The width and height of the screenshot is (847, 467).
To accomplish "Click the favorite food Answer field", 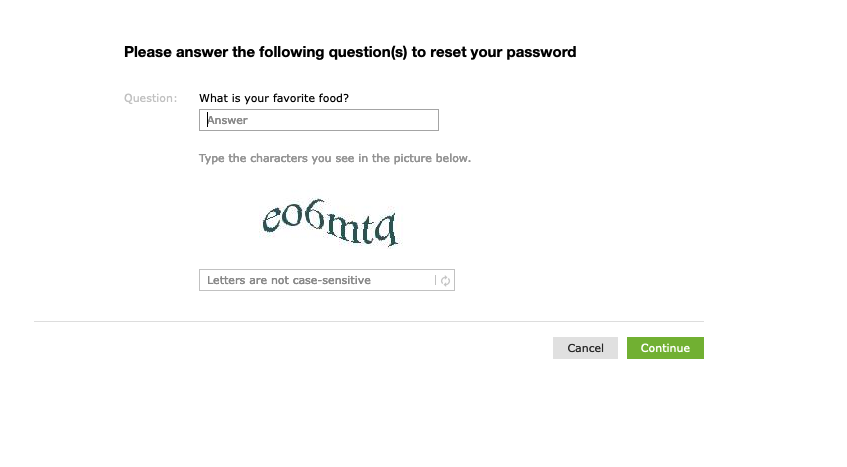I will [318, 120].
